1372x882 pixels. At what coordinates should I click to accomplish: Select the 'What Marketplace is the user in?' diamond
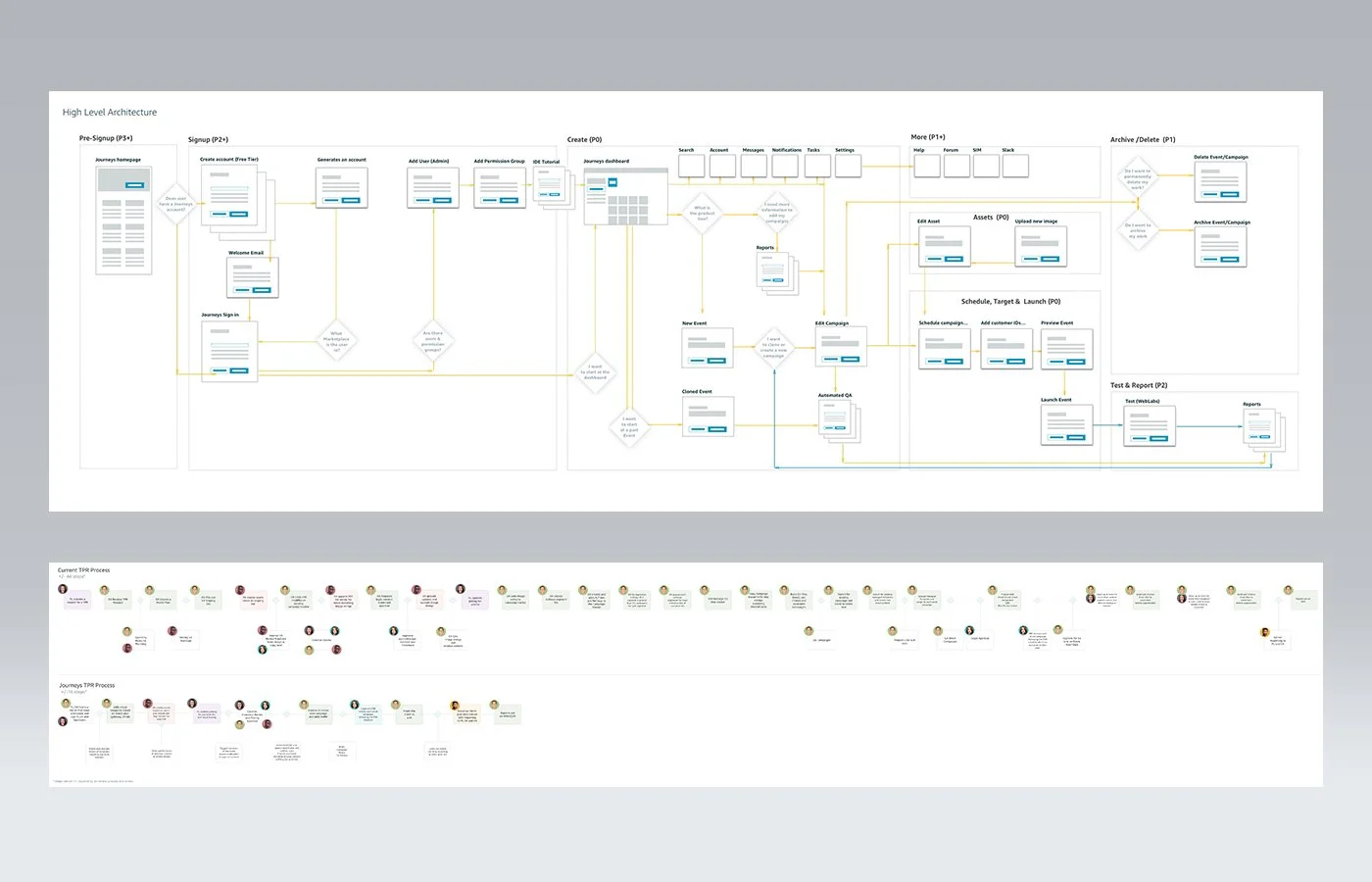click(336, 340)
